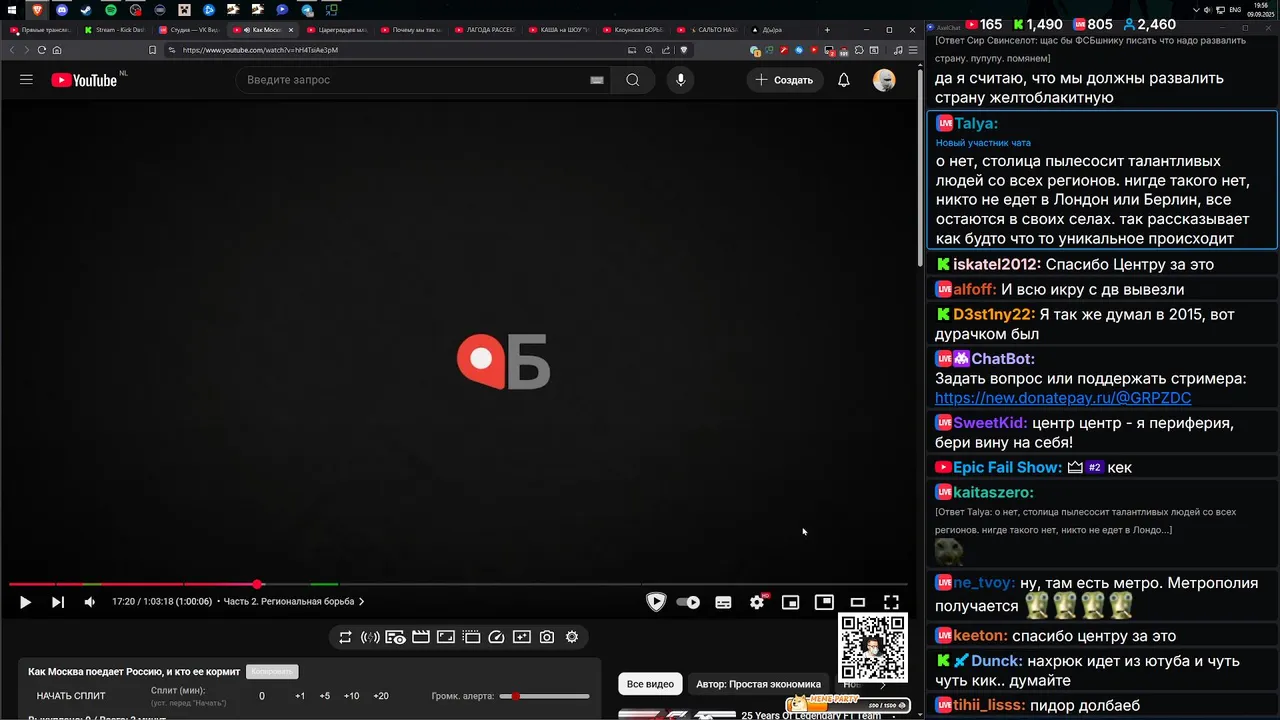Run search with the magnifier button
The height and width of the screenshot is (720, 1280).
(632, 80)
